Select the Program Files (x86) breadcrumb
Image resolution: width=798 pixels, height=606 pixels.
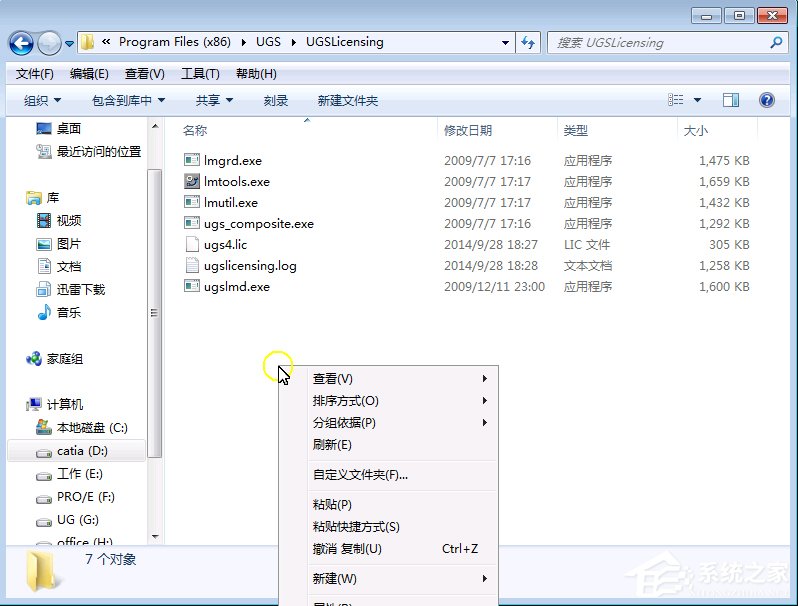(x=175, y=42)
